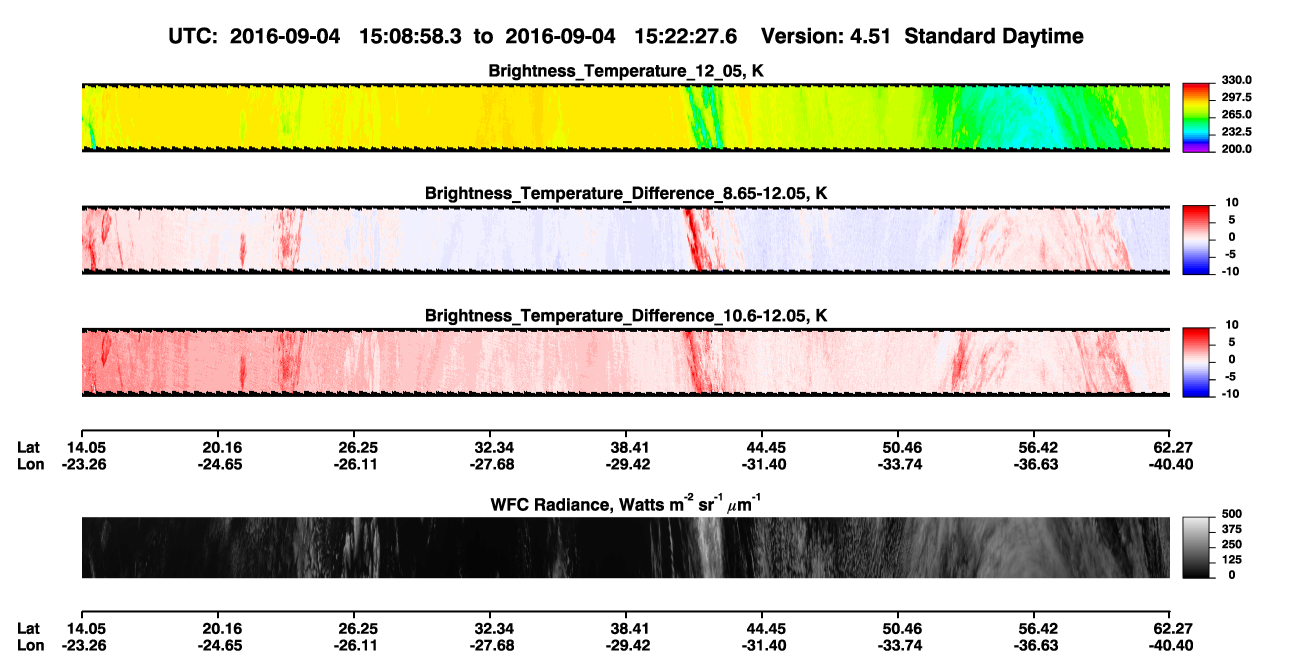Viewport: 1300px width, 667px height.
Task: Click the 297.5 colorbar tick label
Action: click(x=1236, y=98)
